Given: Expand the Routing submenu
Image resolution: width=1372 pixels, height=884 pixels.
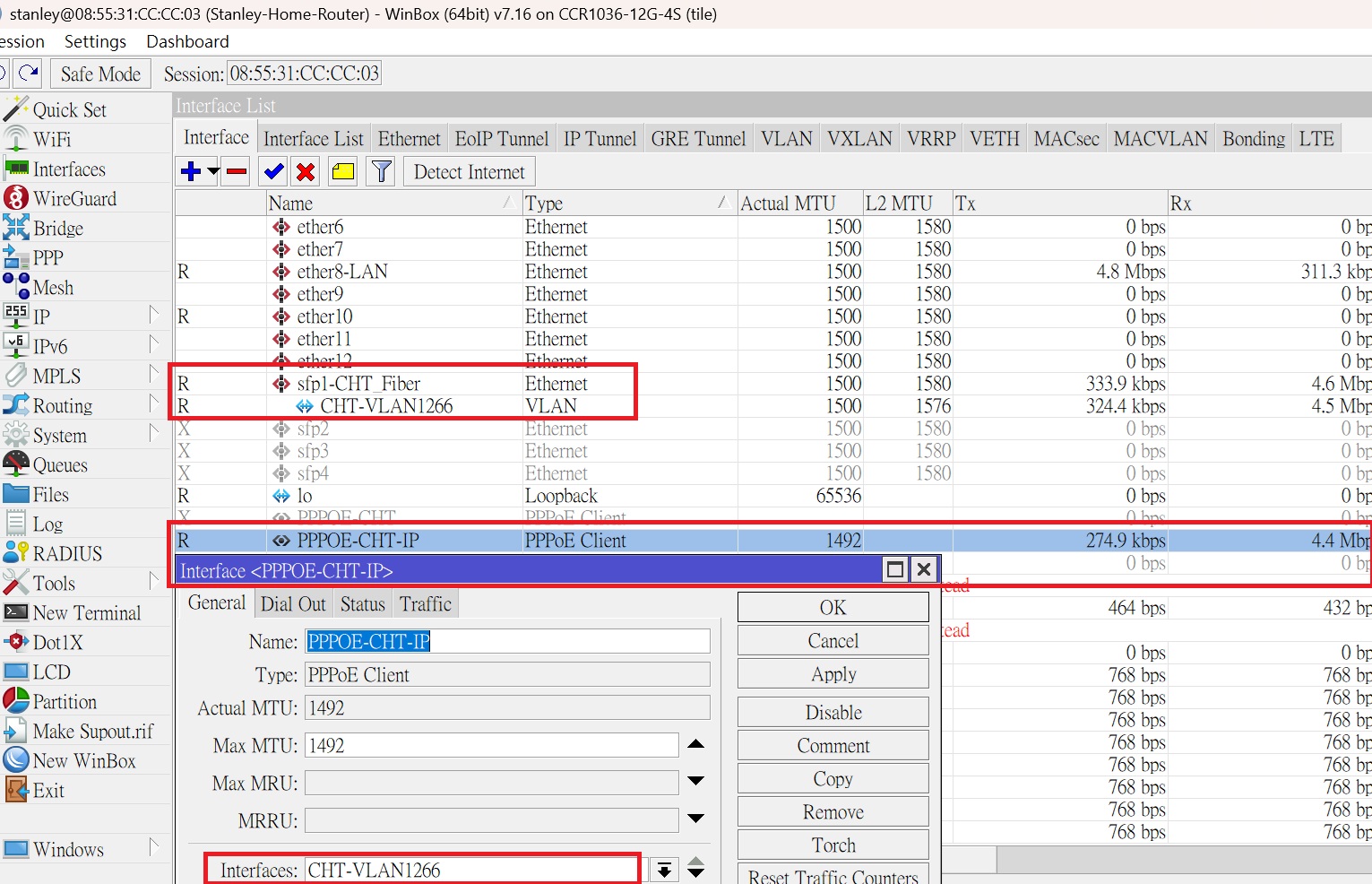Looking at the screenshot, I should click(154, 404).
